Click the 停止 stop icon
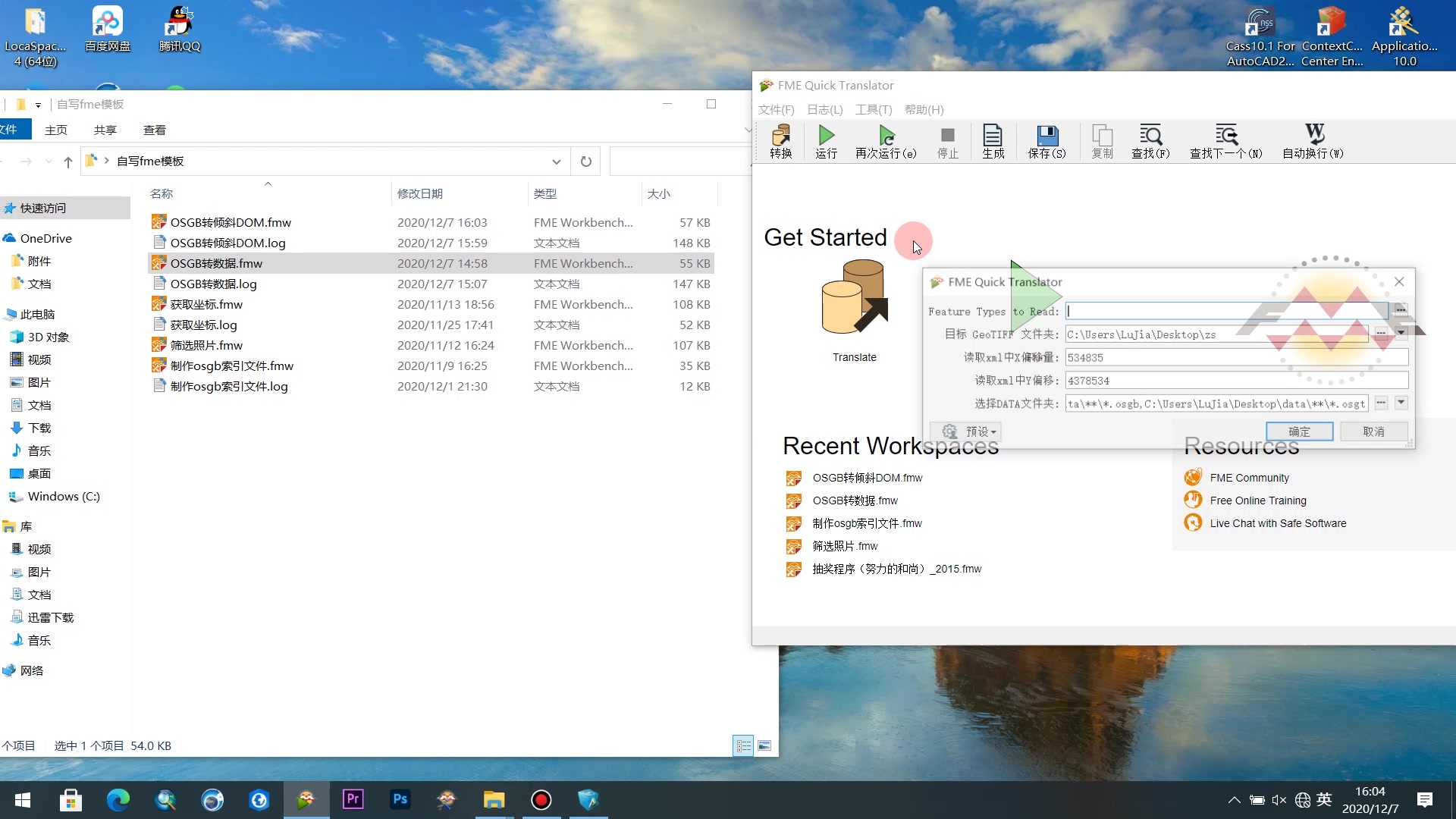Image resolution: width=1456 pixels, height=819 pixels. 947,141
